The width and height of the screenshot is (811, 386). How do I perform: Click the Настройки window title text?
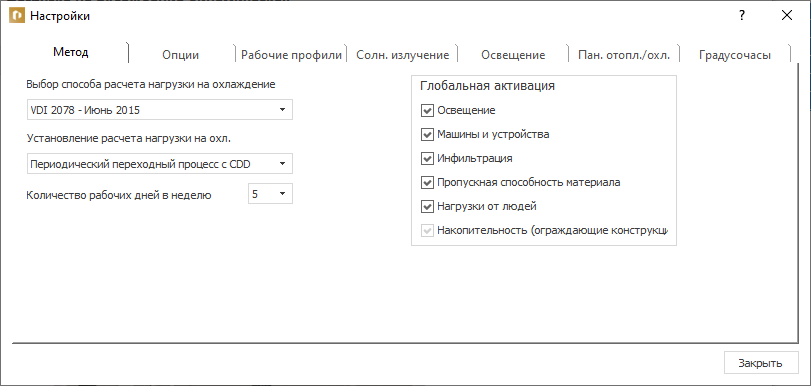60,16
